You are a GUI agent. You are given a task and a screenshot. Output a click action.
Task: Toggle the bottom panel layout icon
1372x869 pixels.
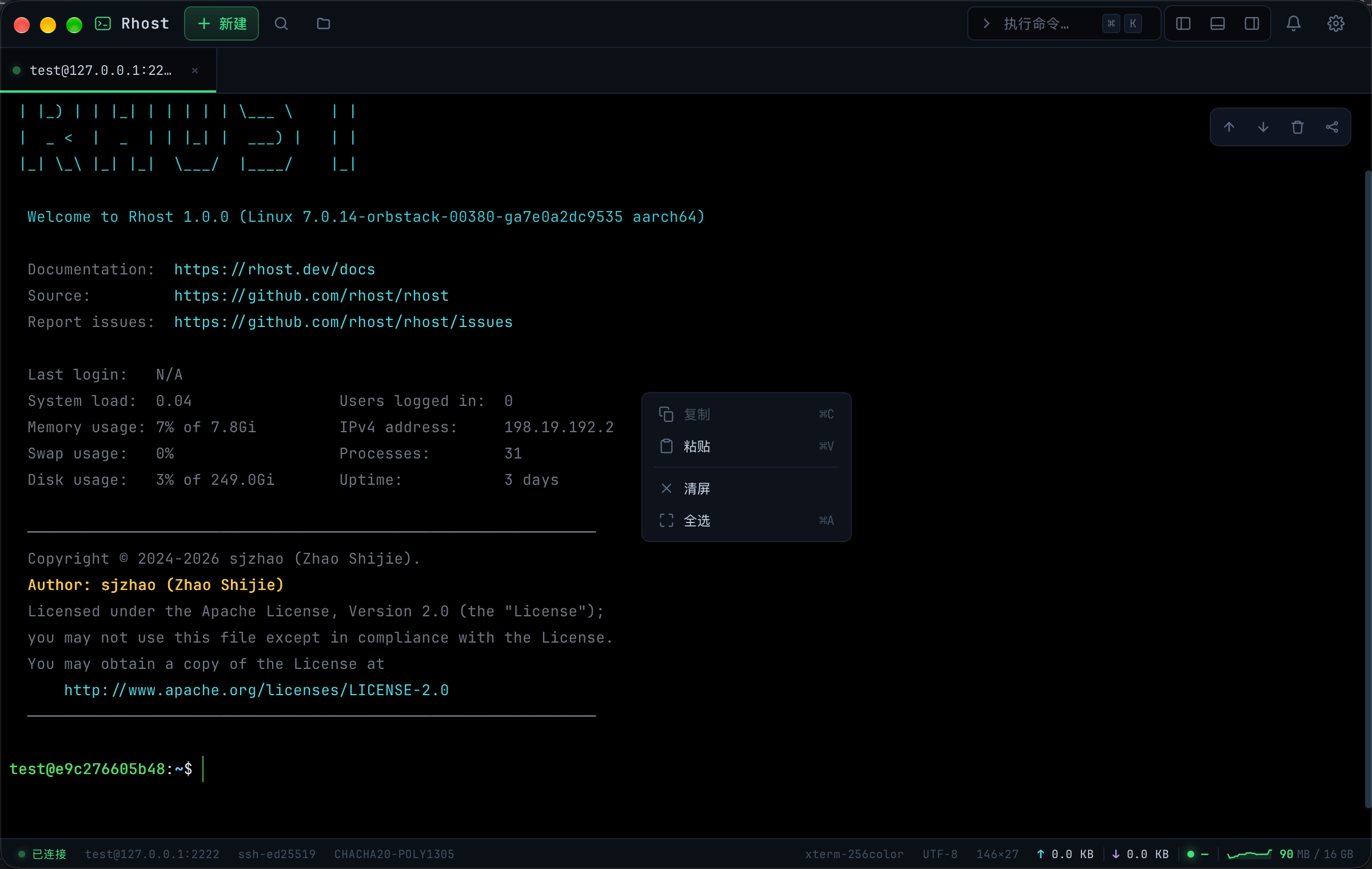pos(1218,23)
